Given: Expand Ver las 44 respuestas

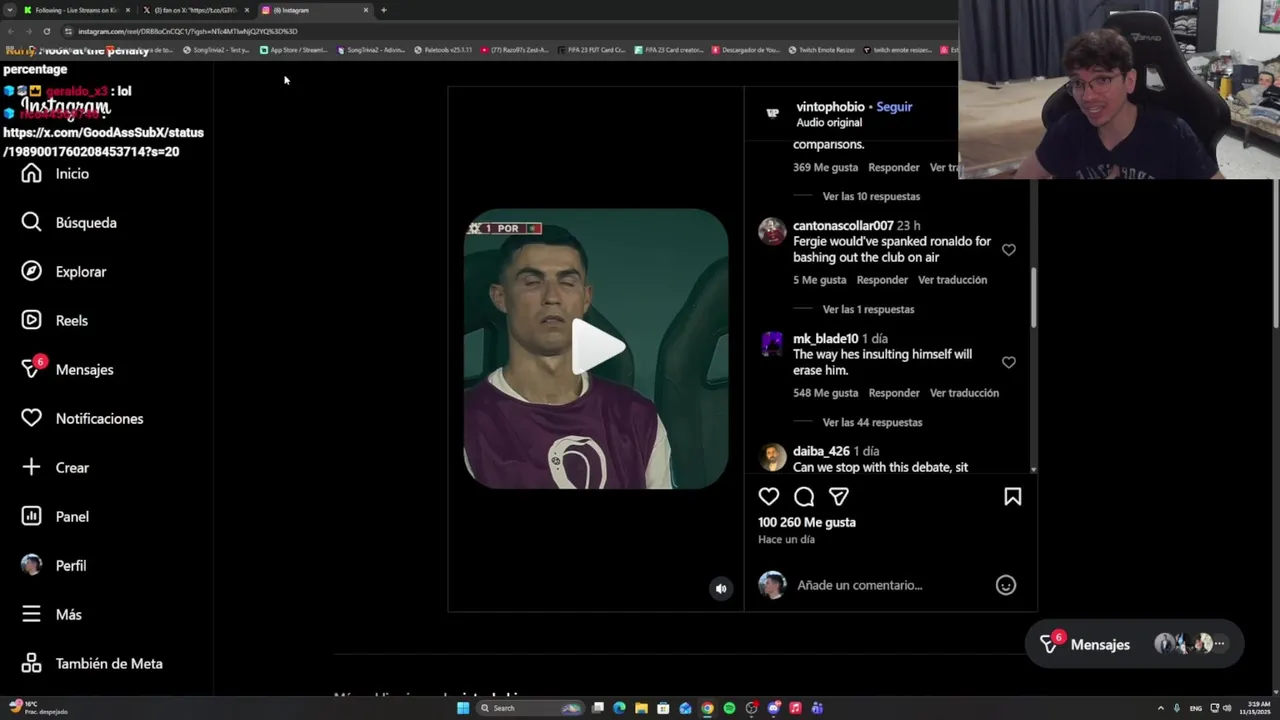Looking at the screenshot, I should click(872, 423).
